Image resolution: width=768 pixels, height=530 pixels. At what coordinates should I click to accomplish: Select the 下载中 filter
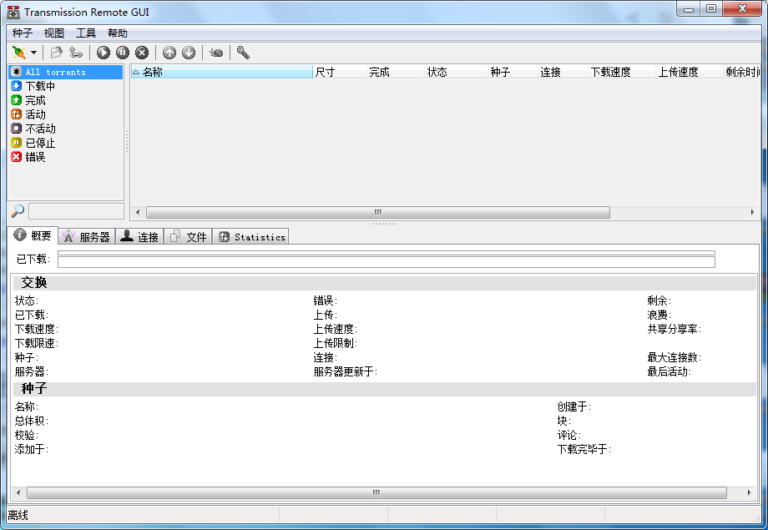pyautogui.click(x=66, y=86)
